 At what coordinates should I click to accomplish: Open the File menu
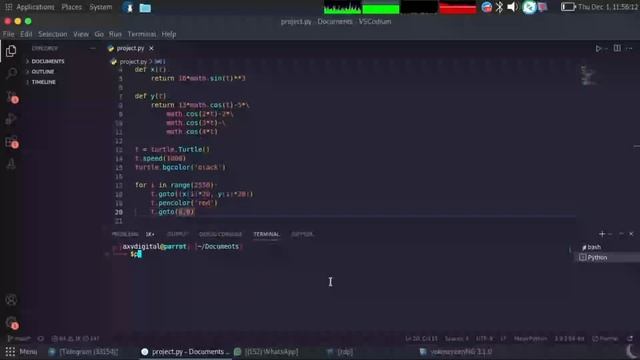9,34
